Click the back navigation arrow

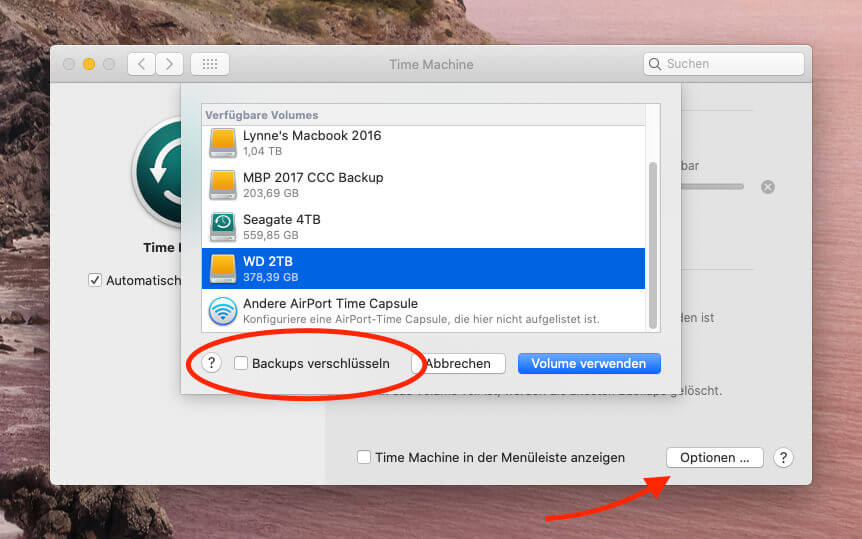click(141, 64)
